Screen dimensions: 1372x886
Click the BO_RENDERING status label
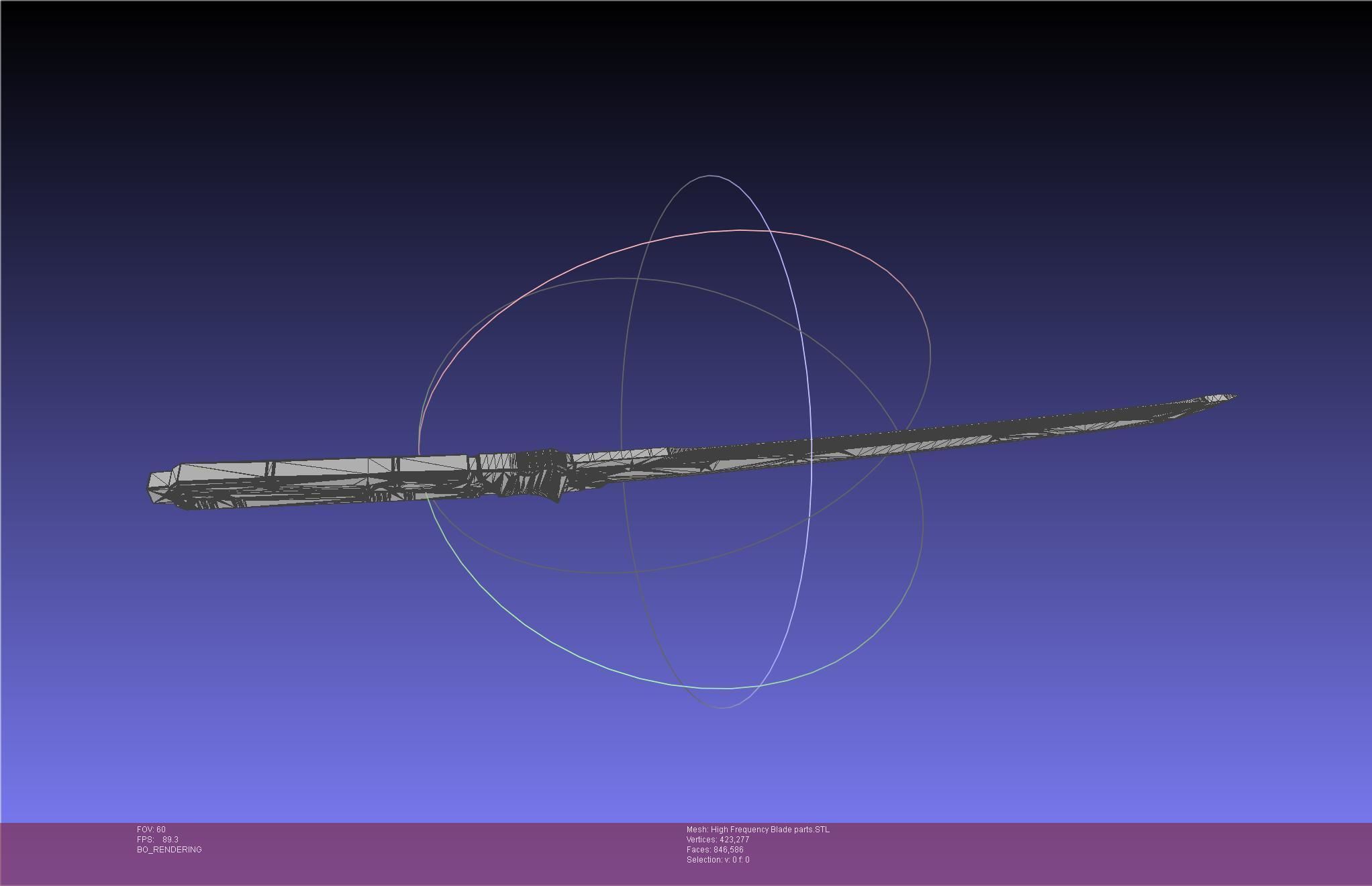click(x=169, y=850)
